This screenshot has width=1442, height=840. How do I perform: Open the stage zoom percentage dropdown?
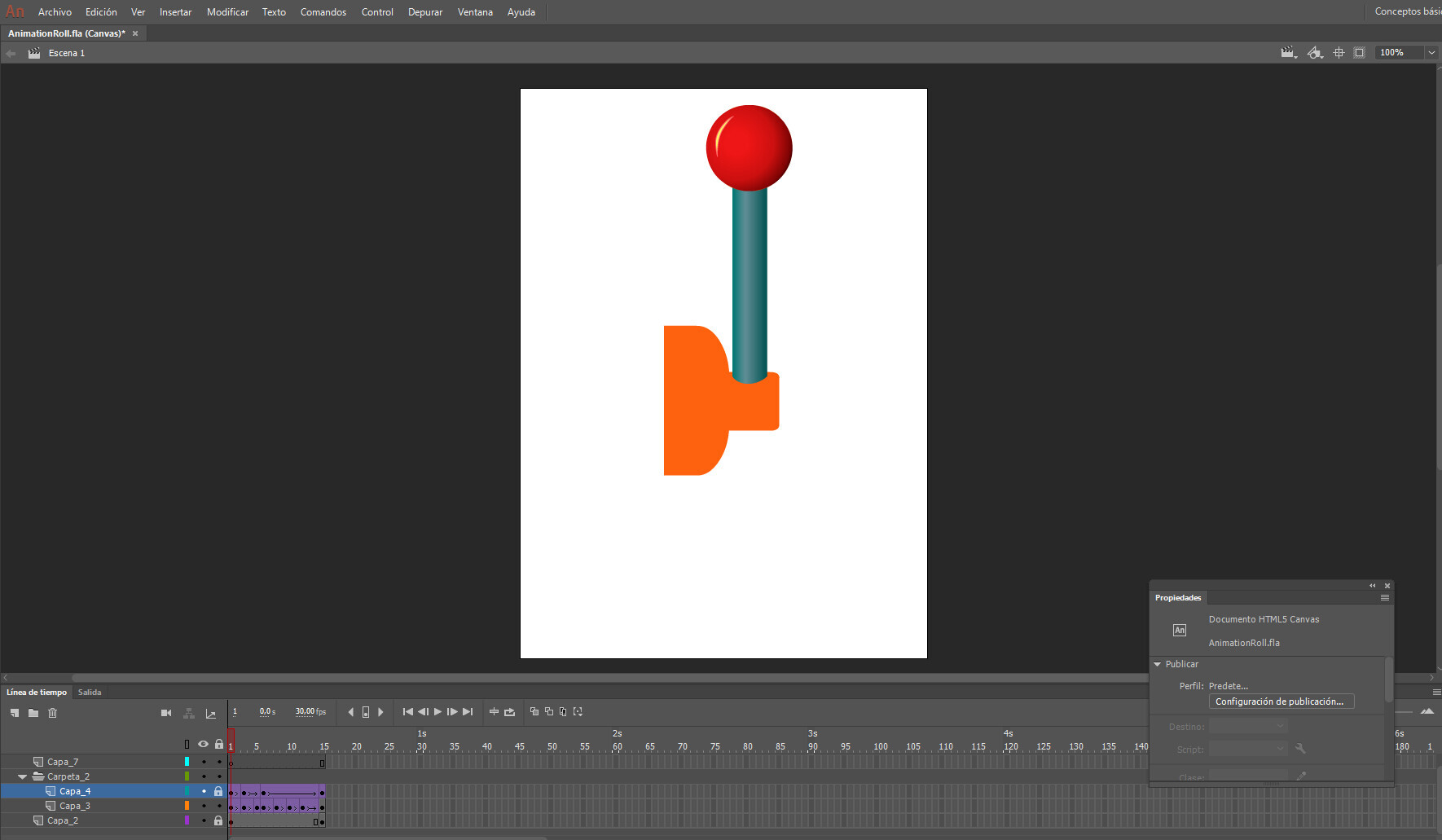(1431, 53)
